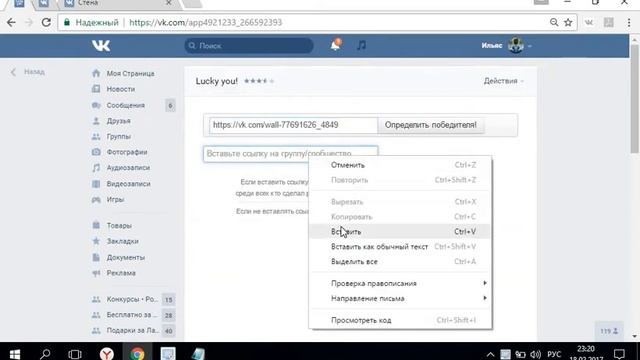This screenshot has width=640, height=360.
Task: Click Назад back link
Action: (28, 72)
